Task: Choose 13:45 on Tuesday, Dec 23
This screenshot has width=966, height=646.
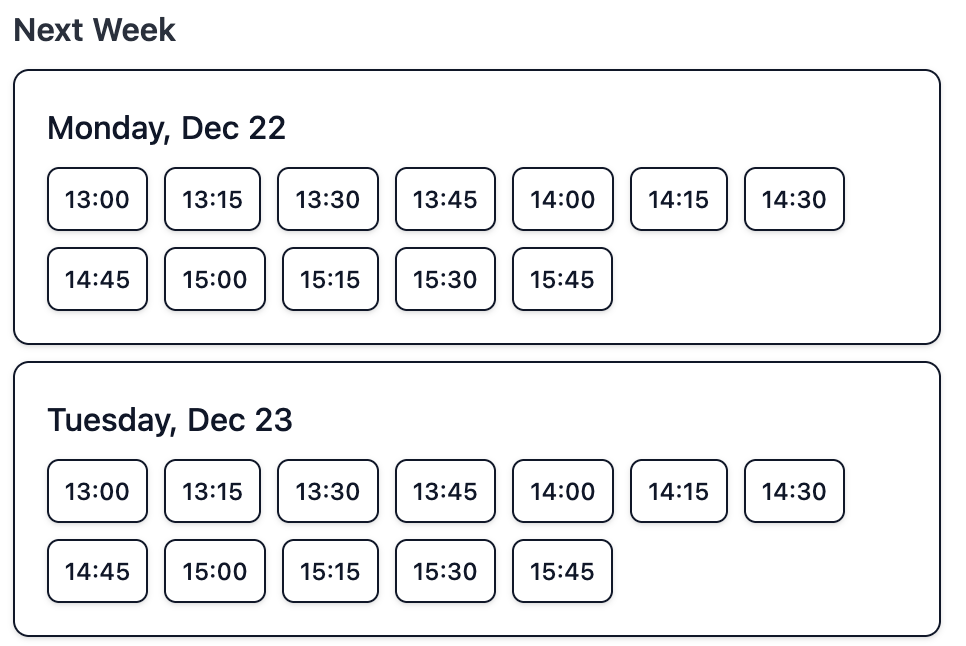Action: click(x=445, y=491)
